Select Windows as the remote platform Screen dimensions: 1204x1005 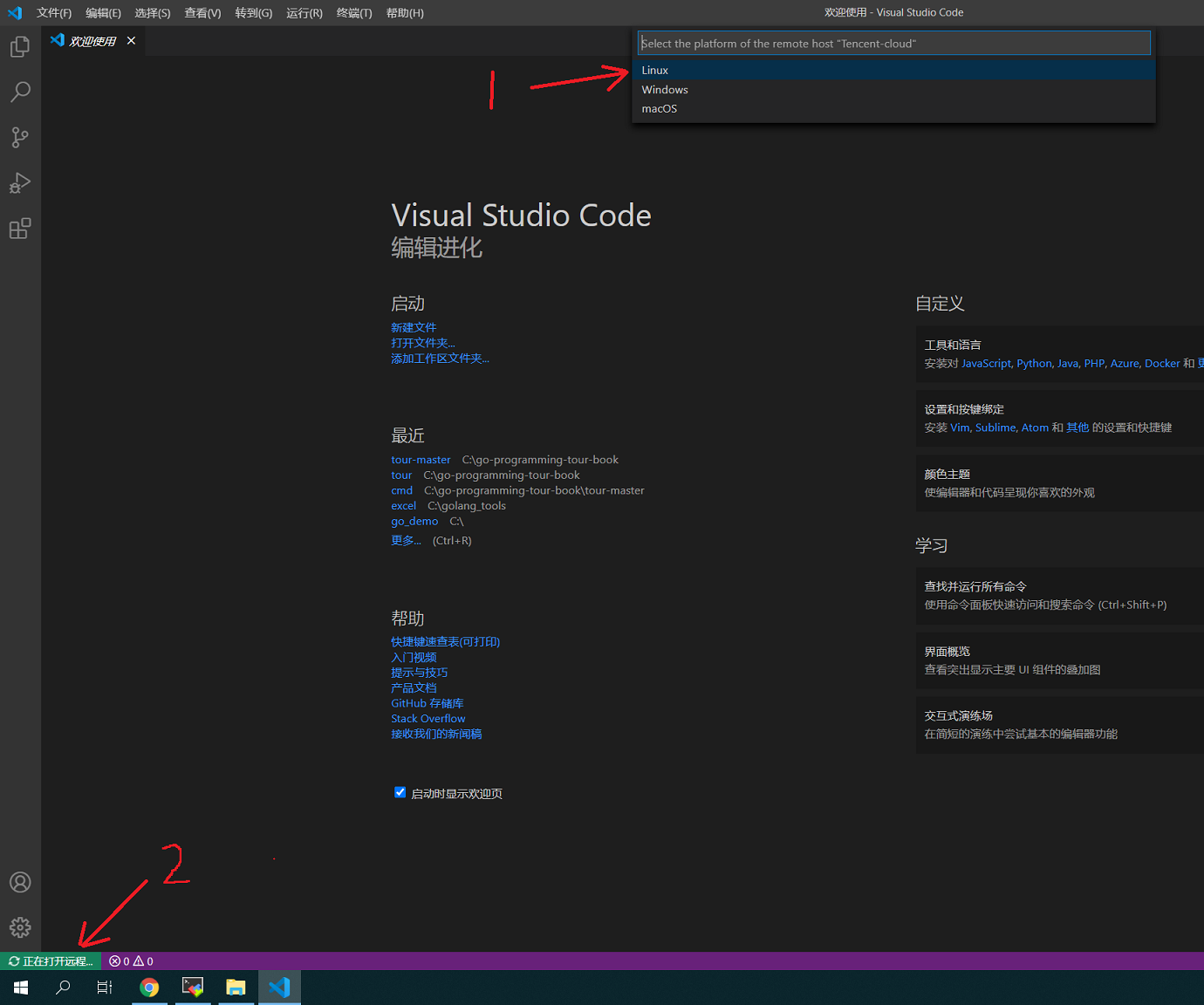pos(893,90)
